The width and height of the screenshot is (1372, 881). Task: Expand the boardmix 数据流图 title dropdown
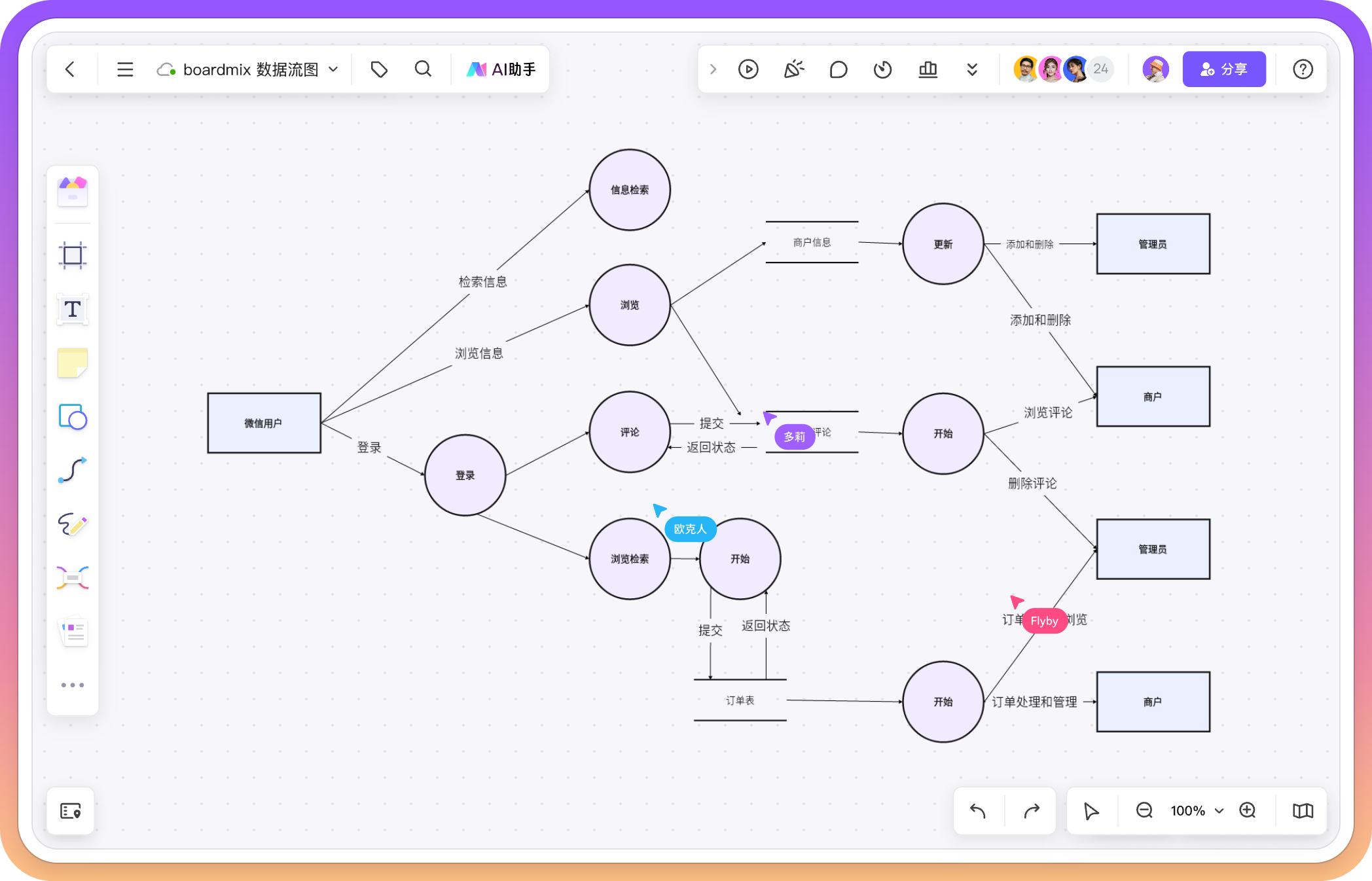point(333,69)
